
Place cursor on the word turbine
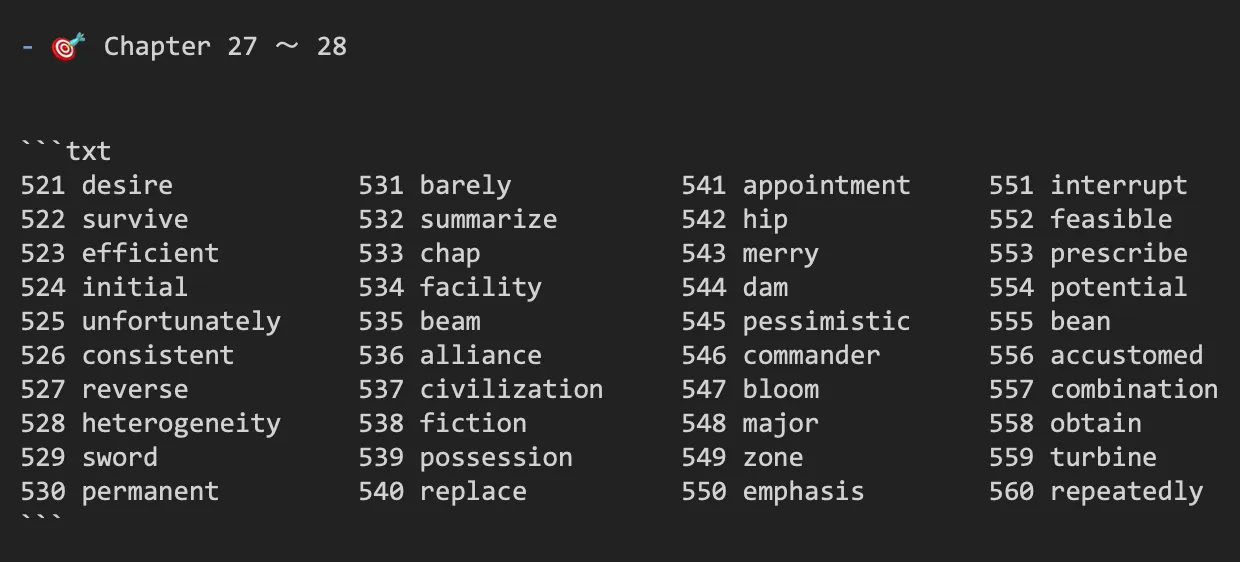point(1103,457)
